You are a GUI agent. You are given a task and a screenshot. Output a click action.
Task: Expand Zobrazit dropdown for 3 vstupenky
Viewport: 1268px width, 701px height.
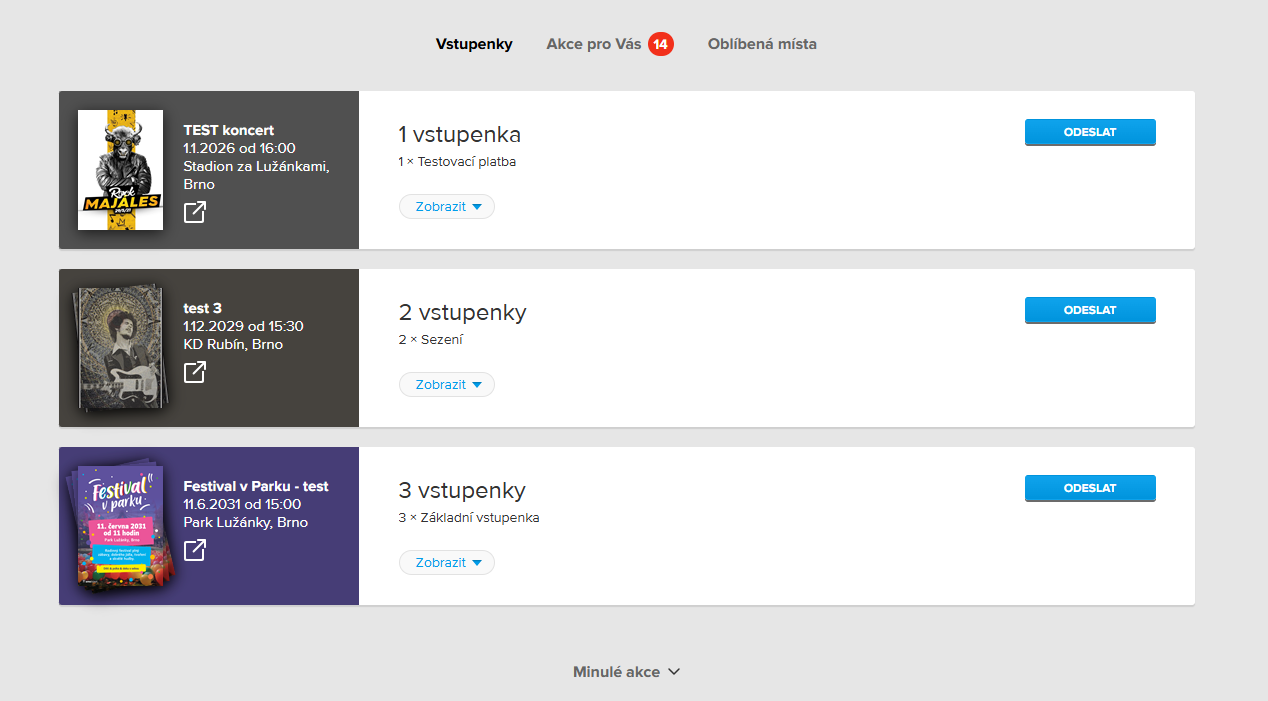[447, 563]
